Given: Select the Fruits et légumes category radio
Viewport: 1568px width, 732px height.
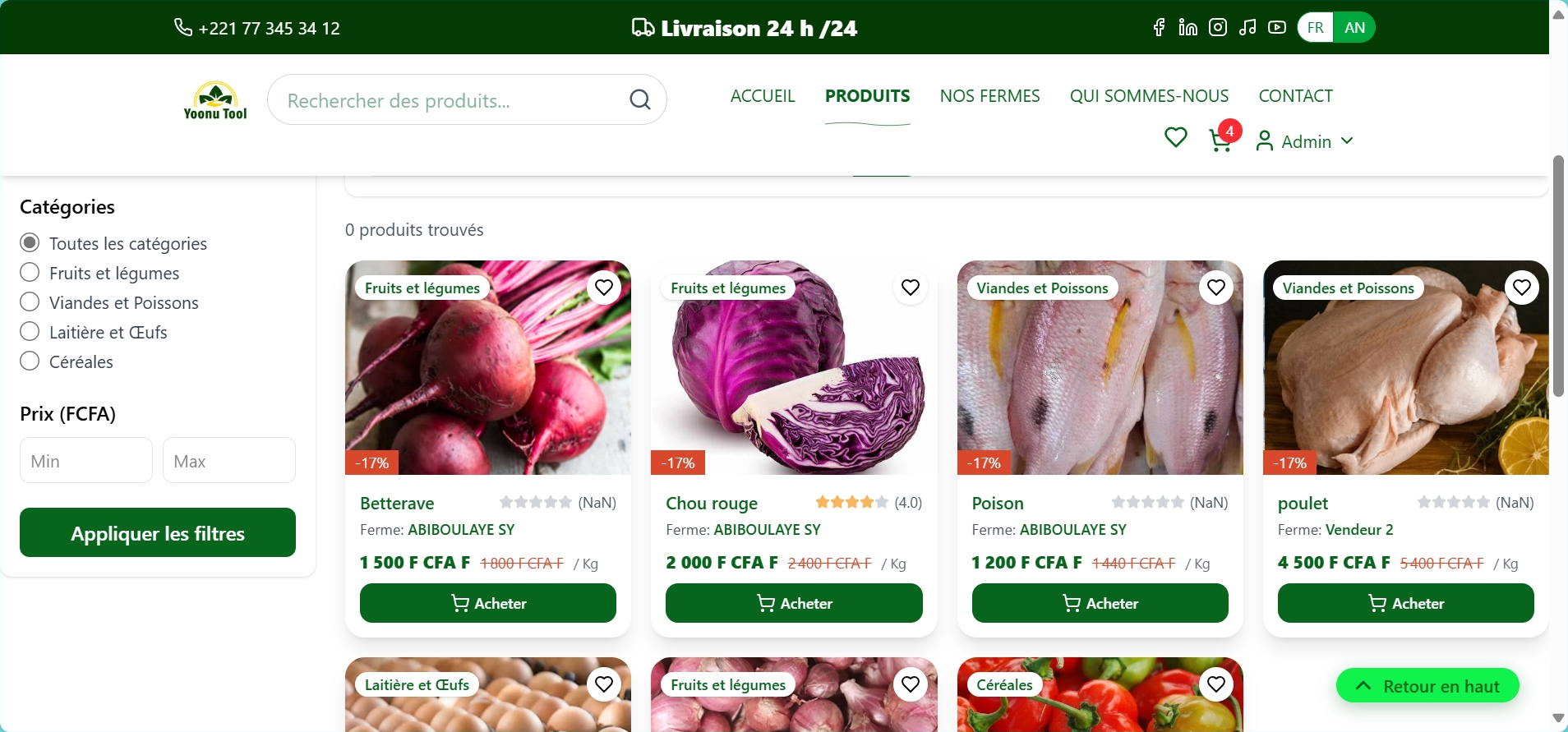Looking at the screenshot, I should click(x=30, y=272).
